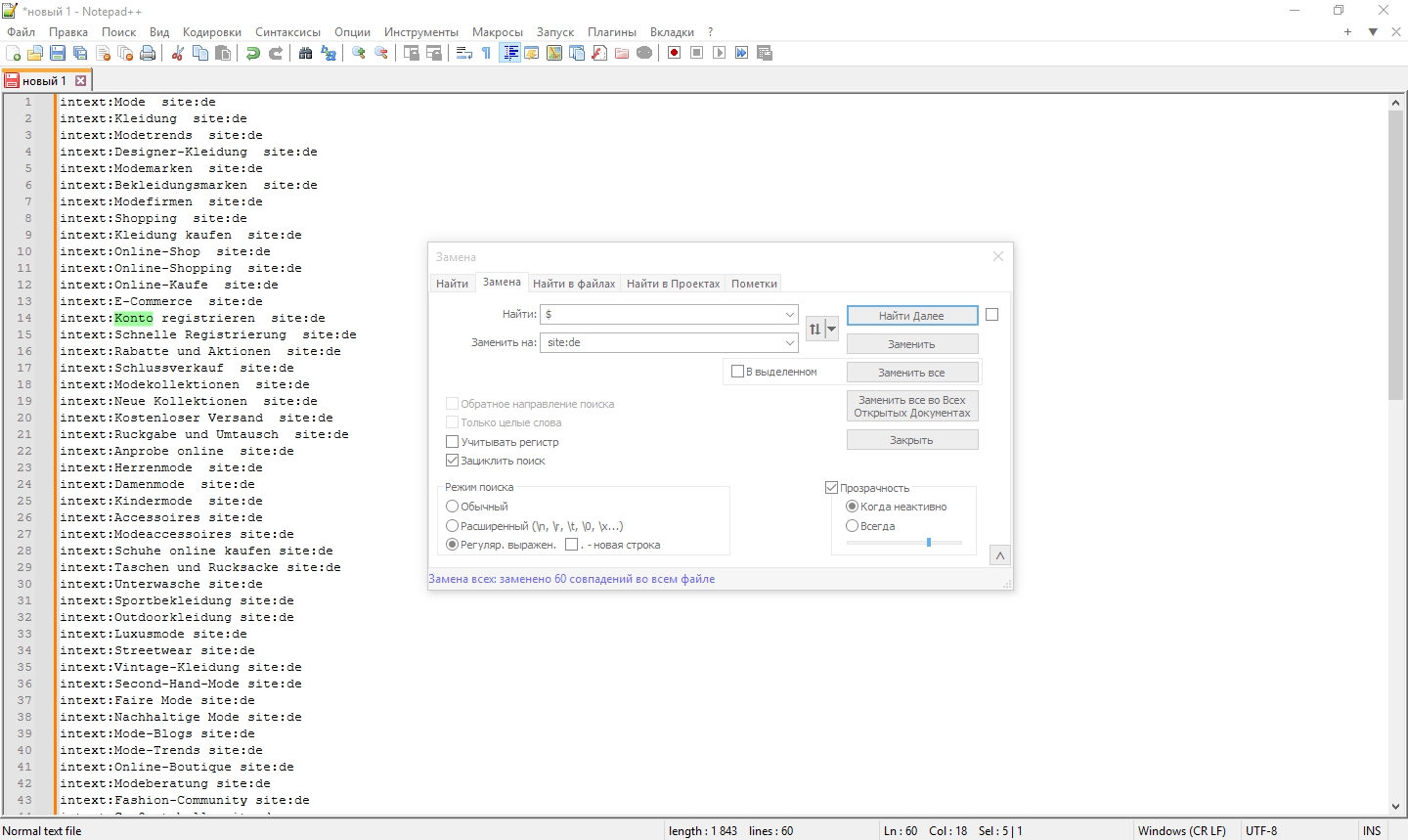Close the 'новый 1' tab with red X

[81, 81]
